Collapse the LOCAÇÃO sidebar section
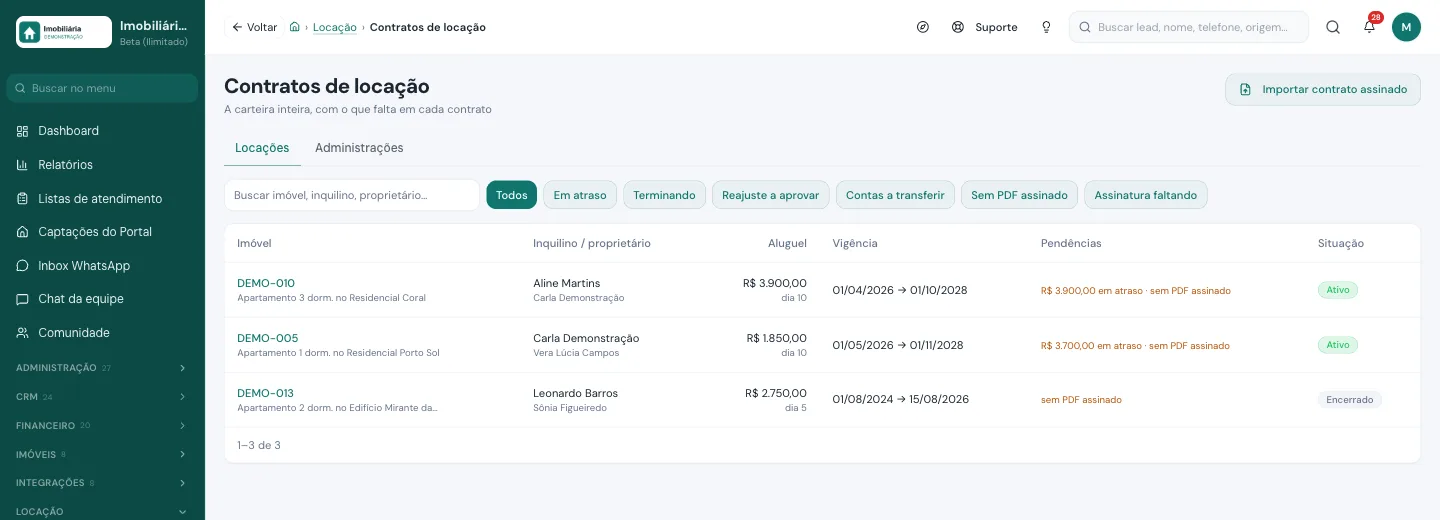This screenshot has width=1440, height=520. pos(102,511)
